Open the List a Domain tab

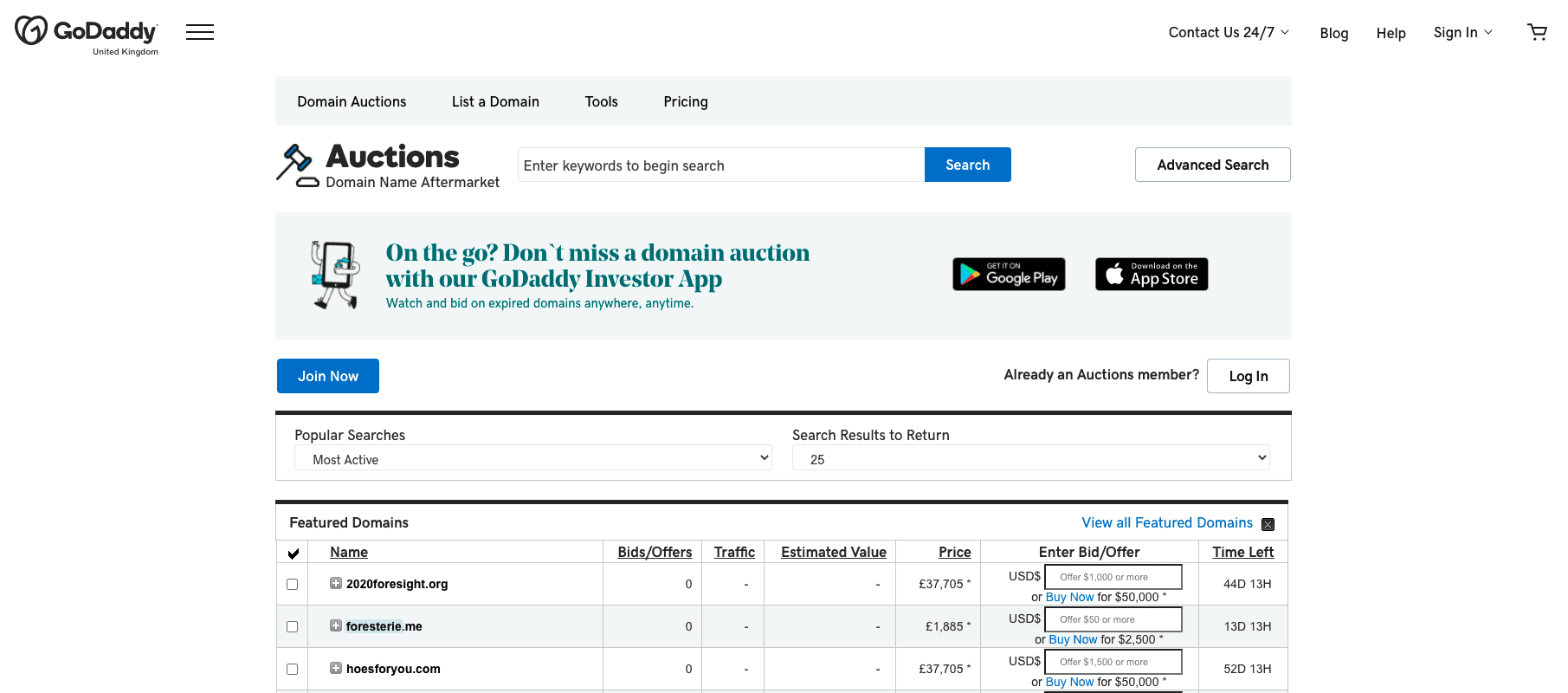pos(495,101)
